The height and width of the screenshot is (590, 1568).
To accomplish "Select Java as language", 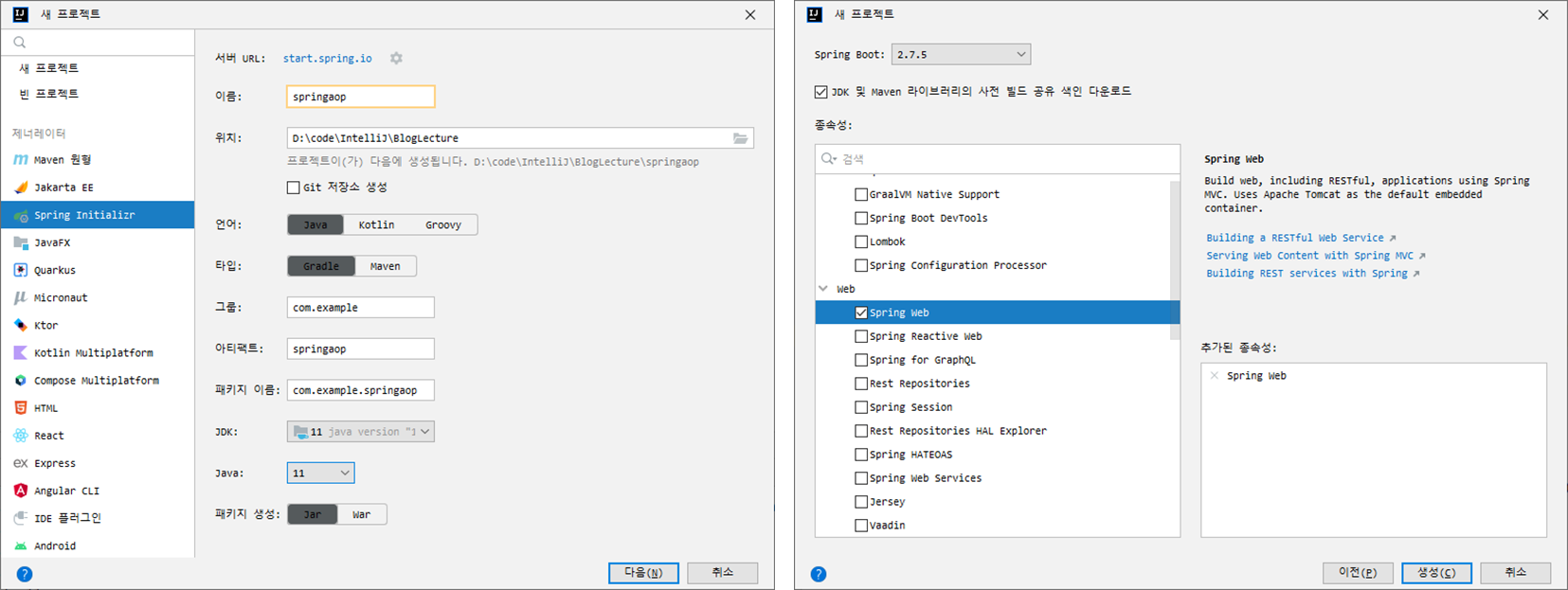I will pyautogui.click(x=315, y=224).
